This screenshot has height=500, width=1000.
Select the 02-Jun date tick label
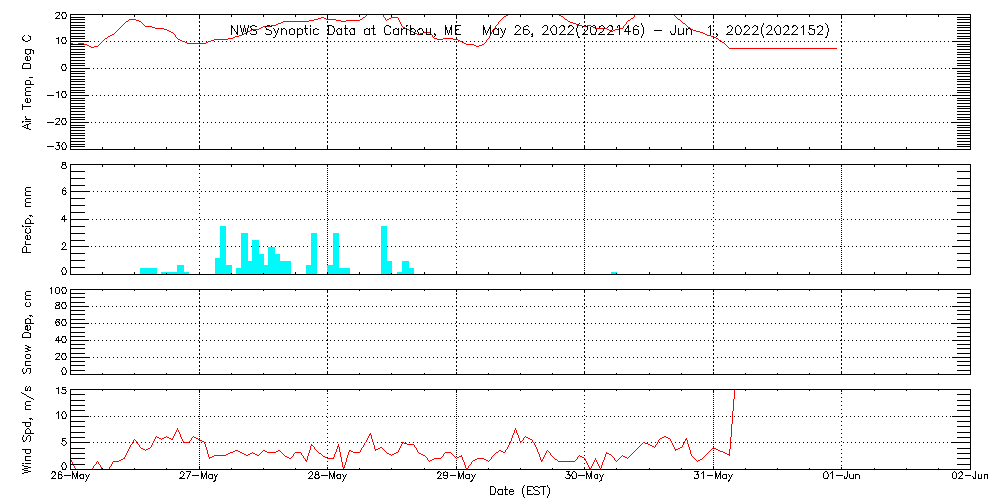[x=968, y=477]
